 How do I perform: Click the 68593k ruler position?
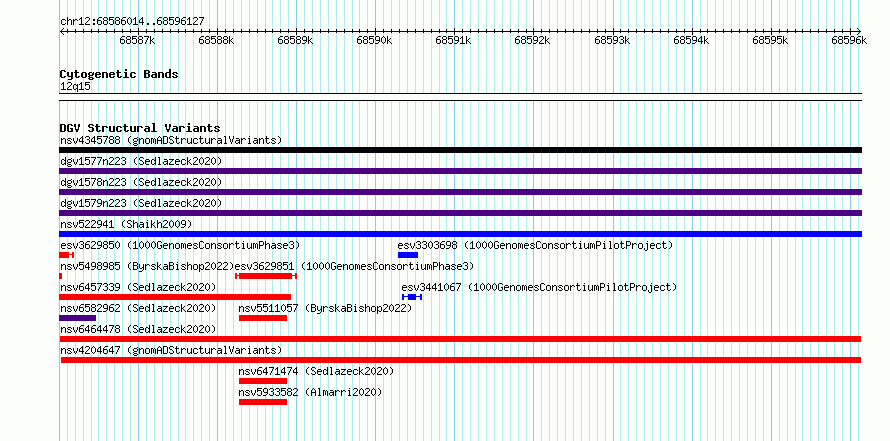coord(612,40)
